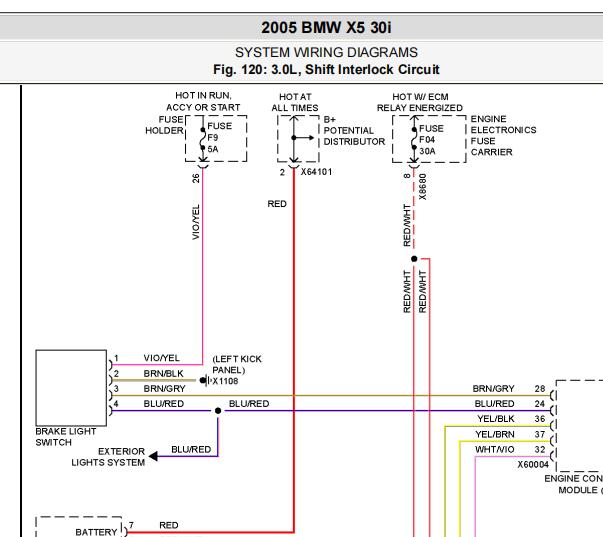
Task: Click the 'BATTERY' label
Action: point(96,532)
